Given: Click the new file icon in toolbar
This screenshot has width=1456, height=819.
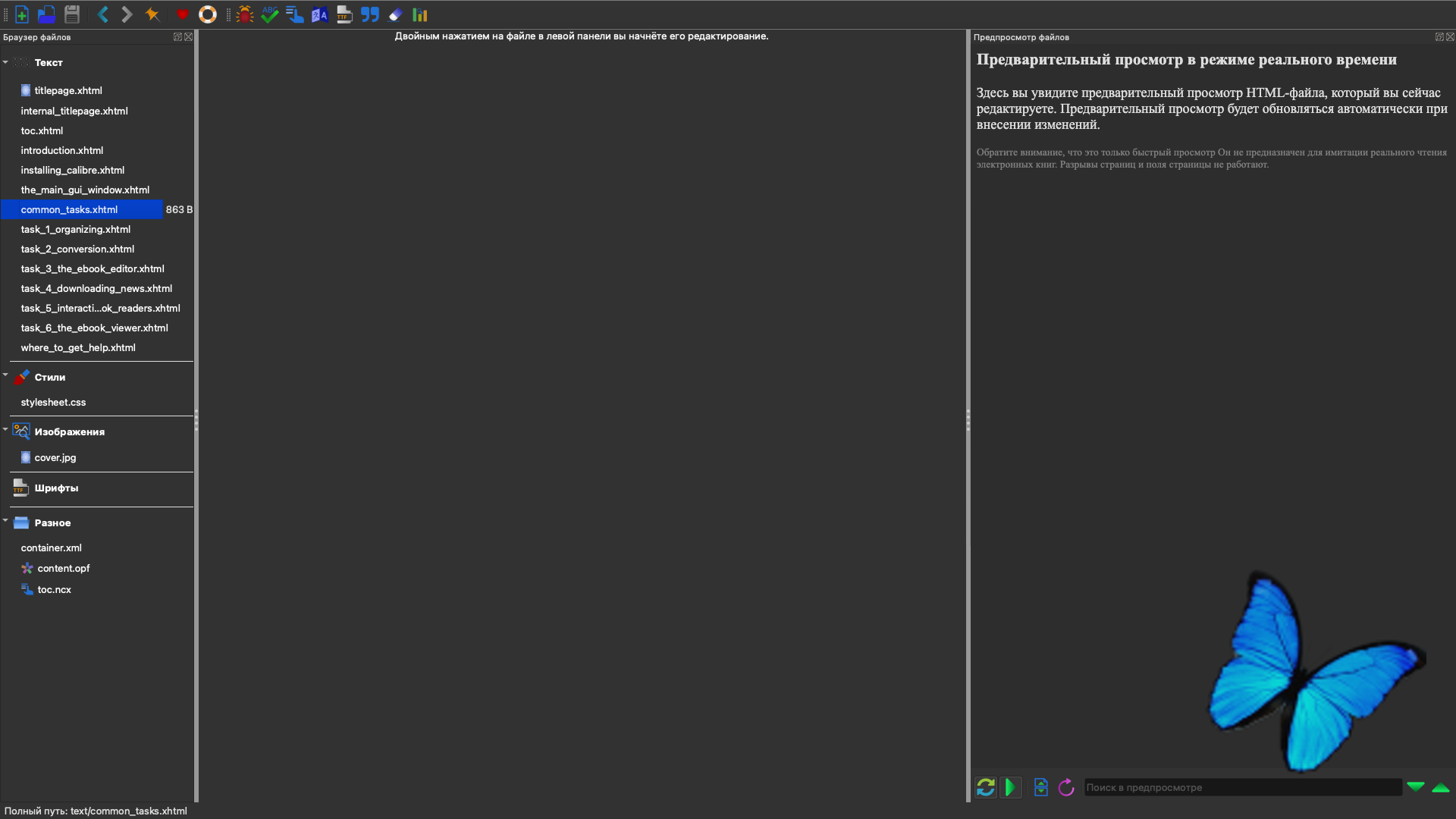Looking at the screenshot, I should [22, 14].
